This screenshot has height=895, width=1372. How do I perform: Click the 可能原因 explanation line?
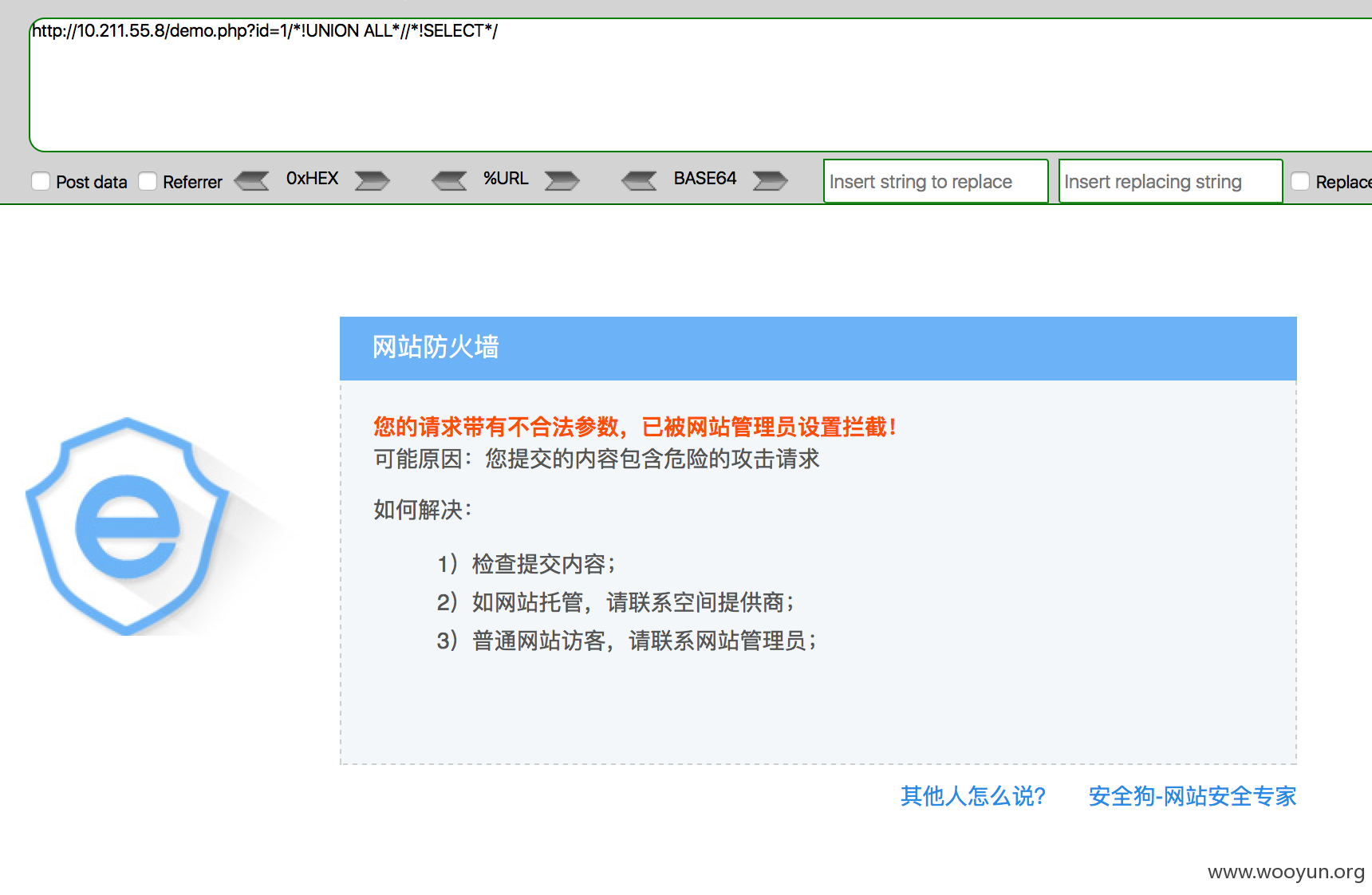pyautogui.click(x=597, y=459)
